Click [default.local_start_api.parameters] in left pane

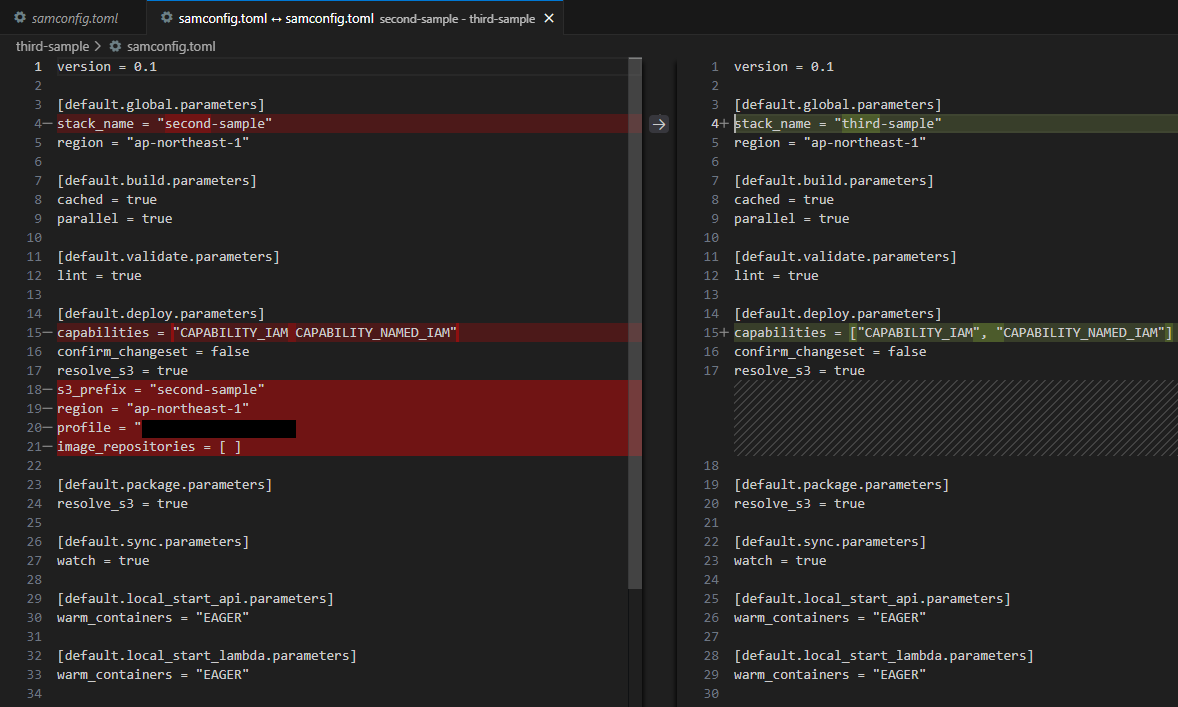click(195, 598)
